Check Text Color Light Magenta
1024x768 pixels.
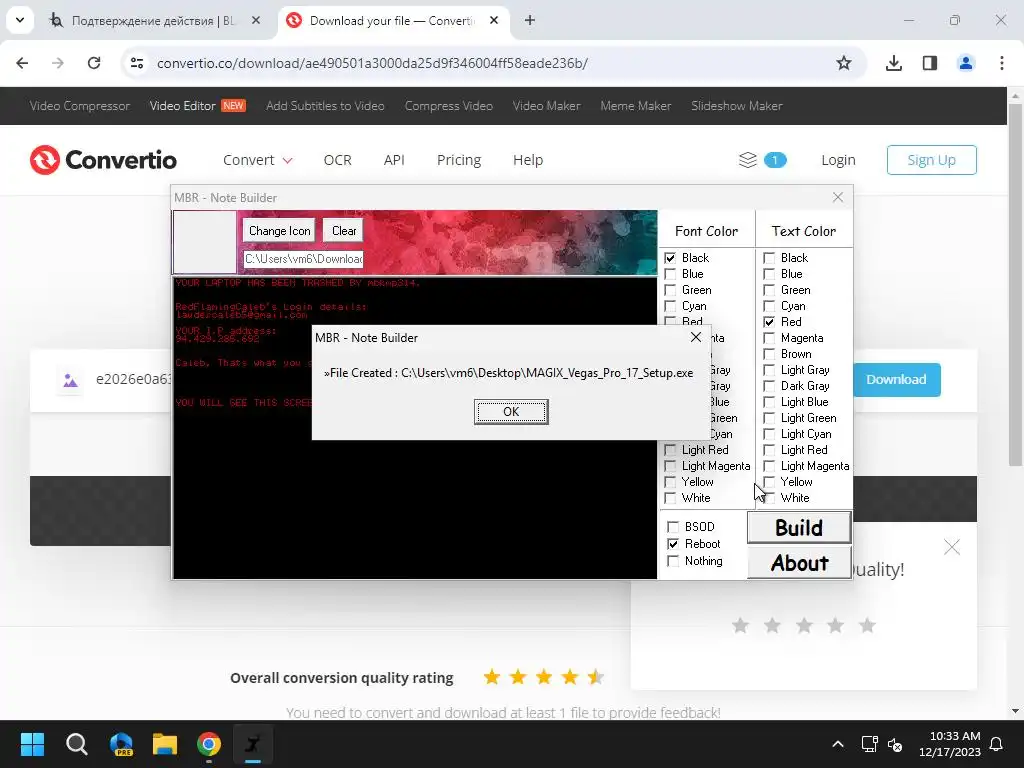tap(769, 466)
